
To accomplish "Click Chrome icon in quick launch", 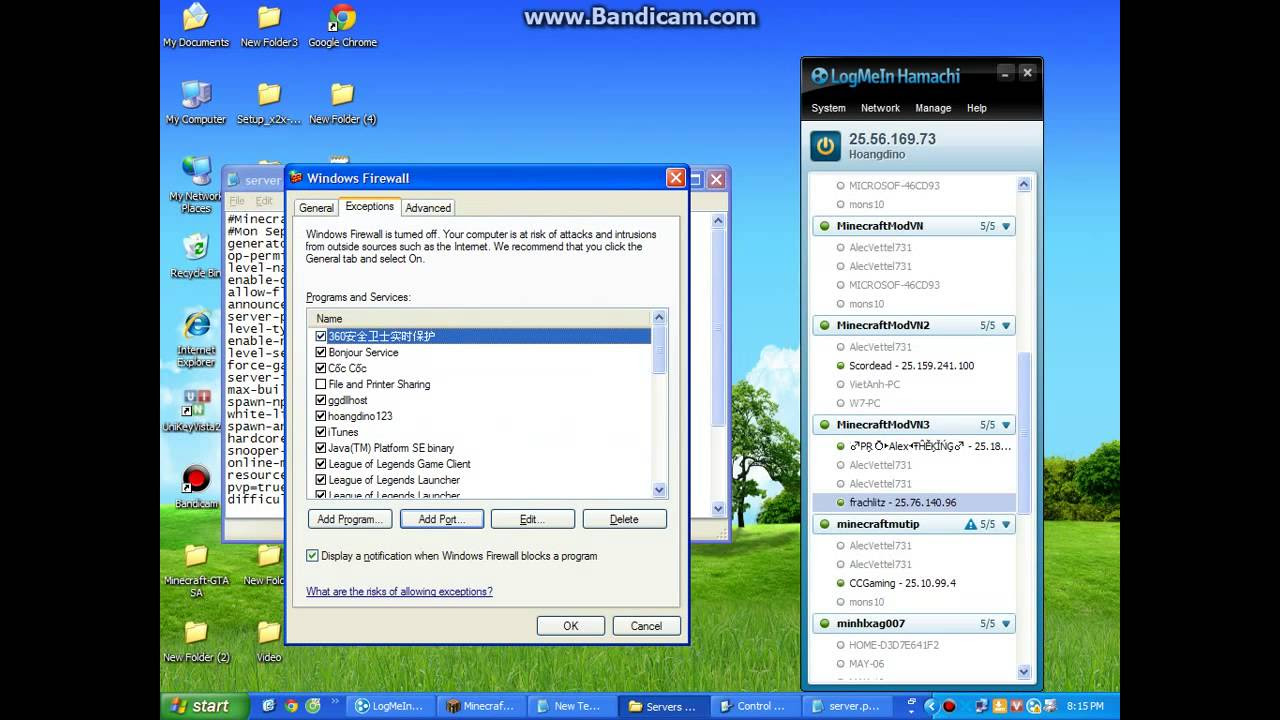I will click(x=290, y=706).
